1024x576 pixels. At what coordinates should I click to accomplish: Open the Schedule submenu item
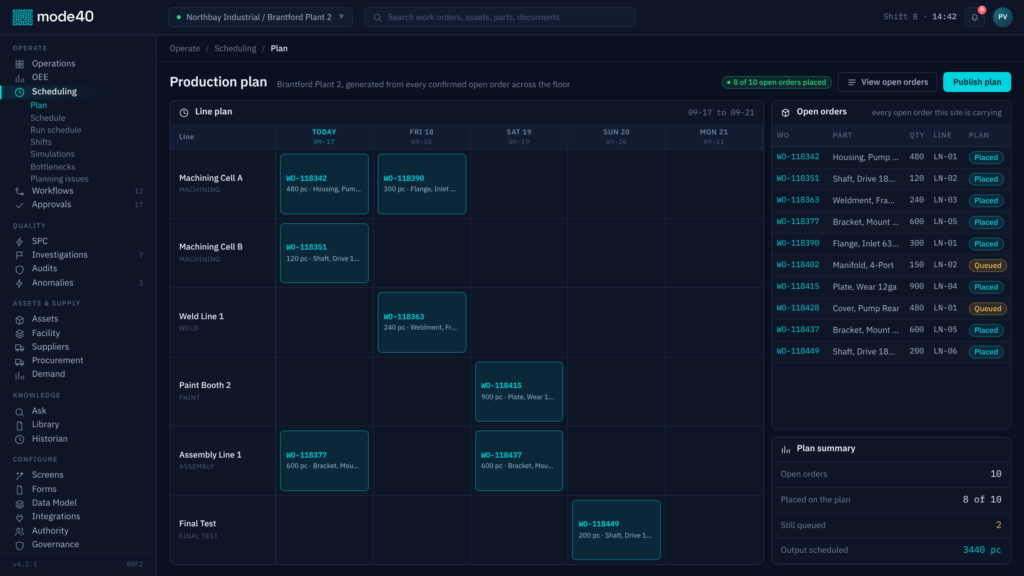coord(48,118)
